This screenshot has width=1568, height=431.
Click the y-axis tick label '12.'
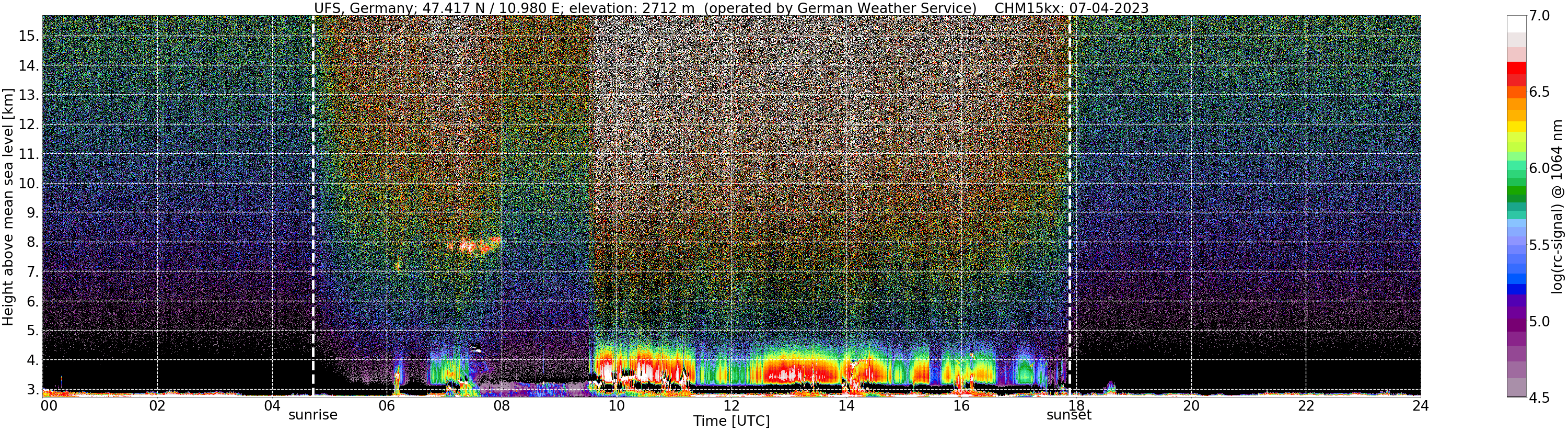click(29, 124)
